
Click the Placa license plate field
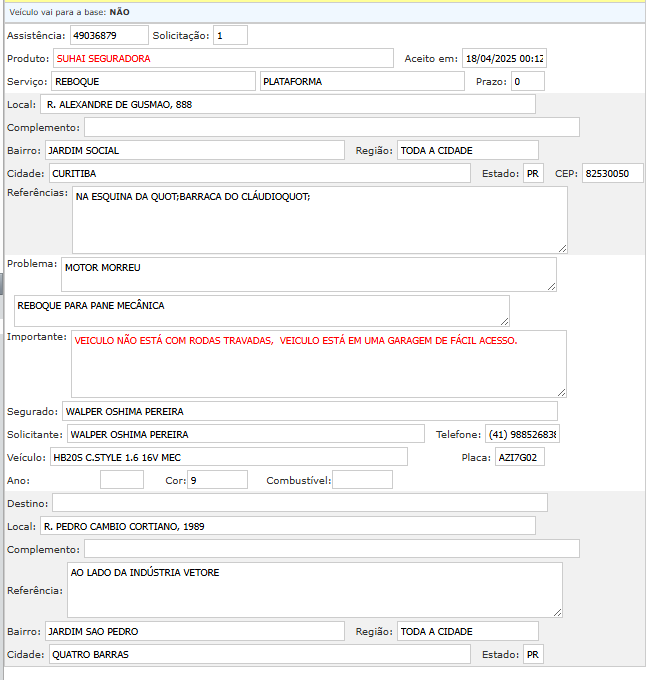click(520, 457)
